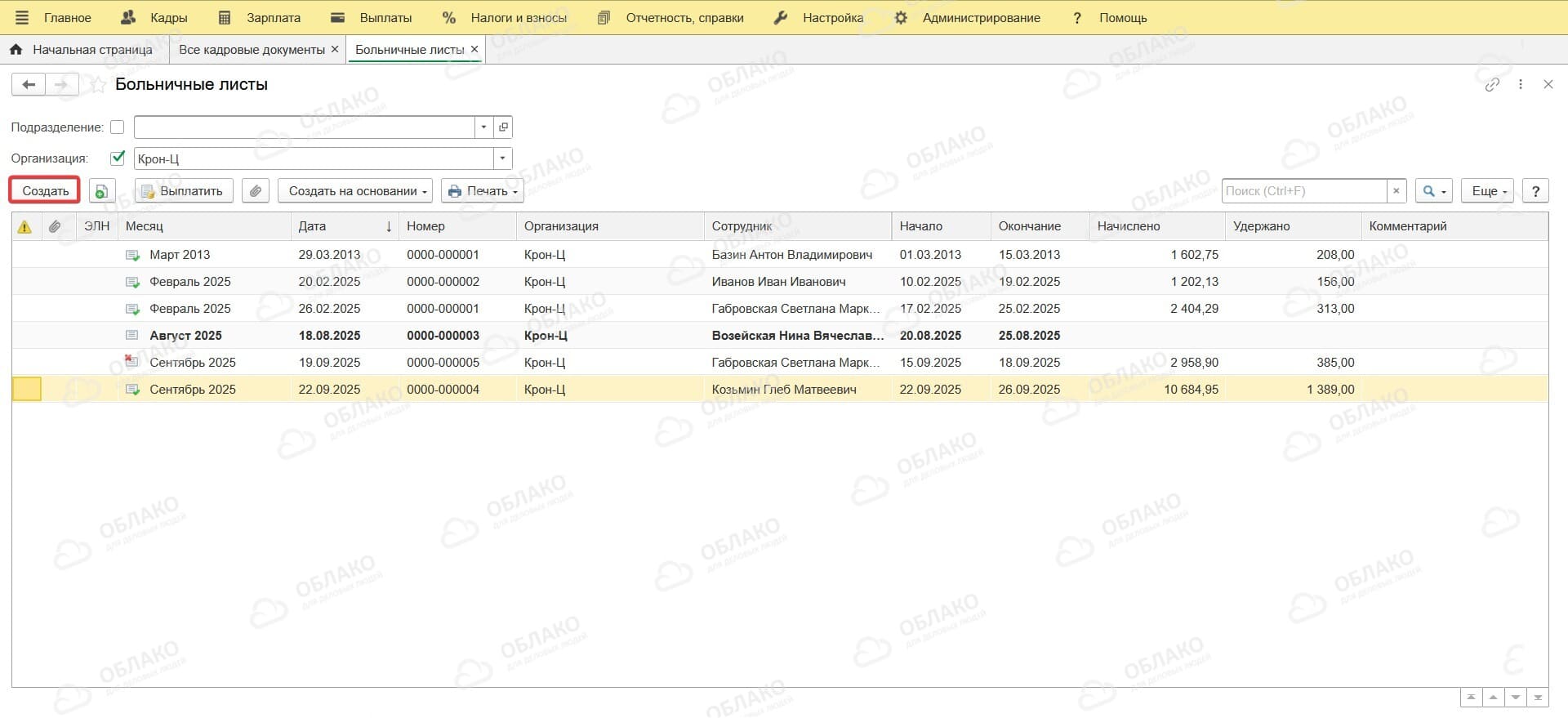Go back with the left arrow button

29,84
